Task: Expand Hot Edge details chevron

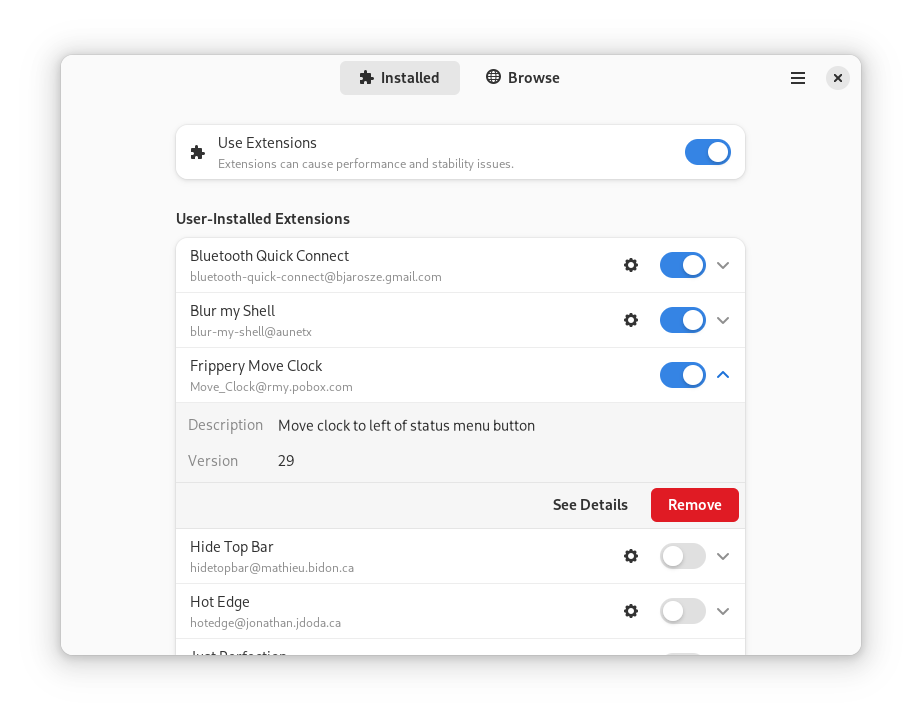Action: 723,611
